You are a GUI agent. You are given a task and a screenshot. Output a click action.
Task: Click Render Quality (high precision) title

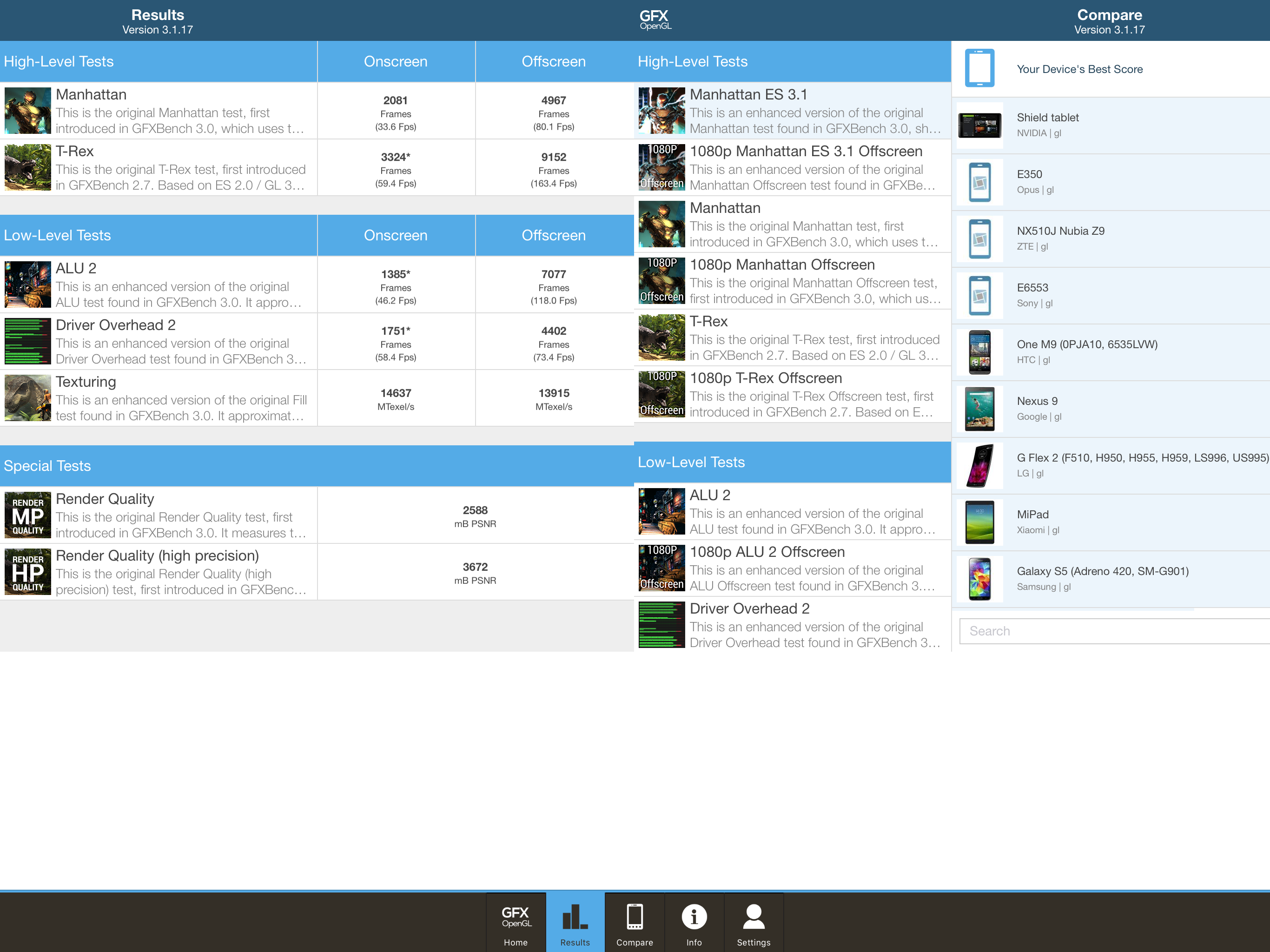[x=157, y=556]
